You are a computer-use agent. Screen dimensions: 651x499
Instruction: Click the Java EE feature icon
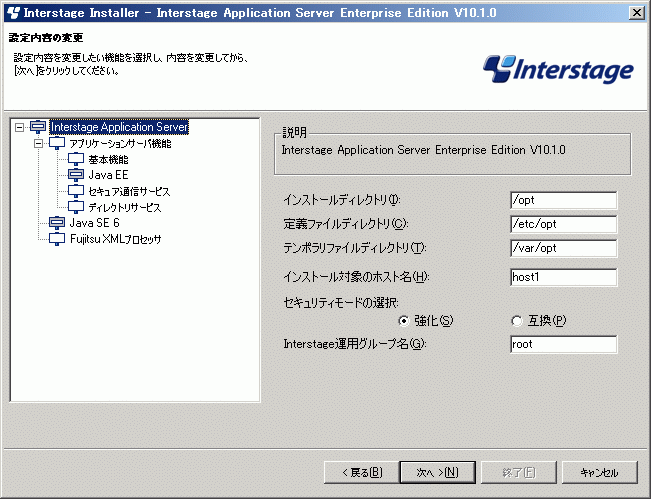pos(76,175)
